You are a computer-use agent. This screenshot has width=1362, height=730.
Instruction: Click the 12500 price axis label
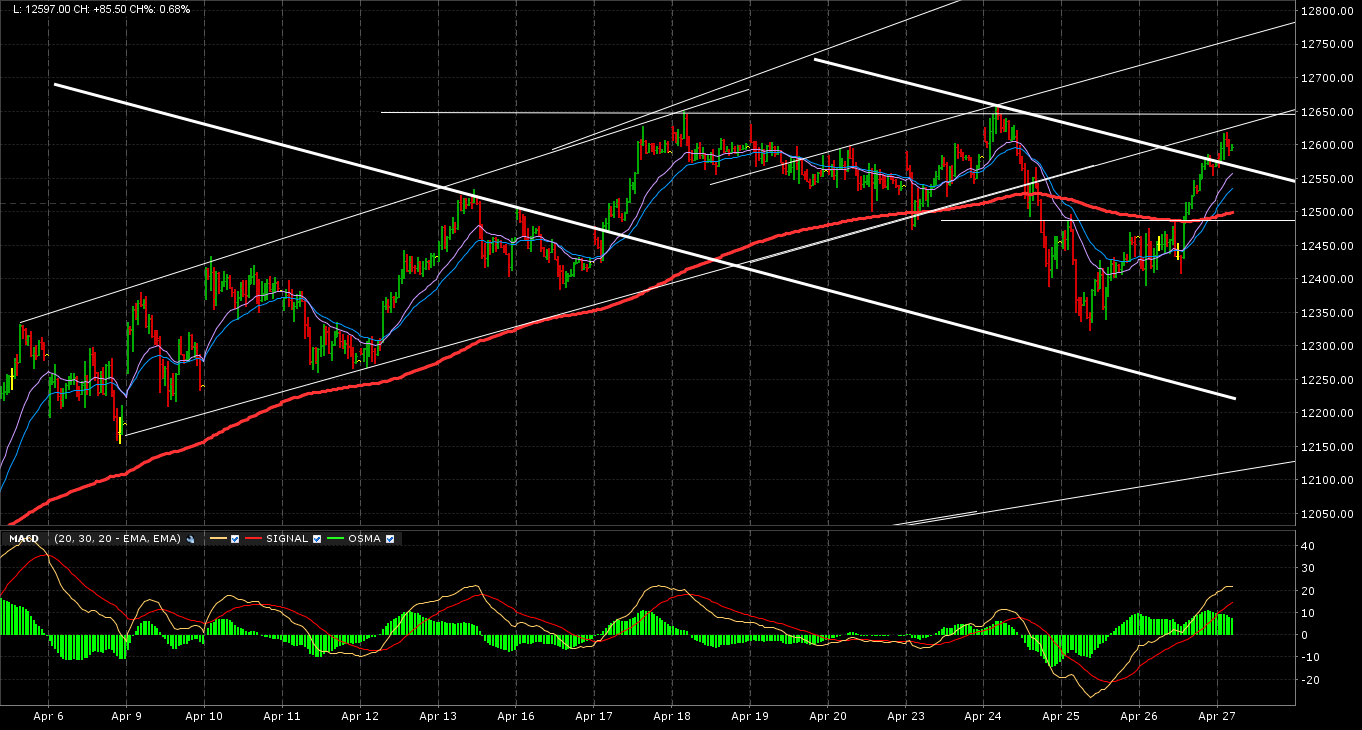[x=1326, y=212]
